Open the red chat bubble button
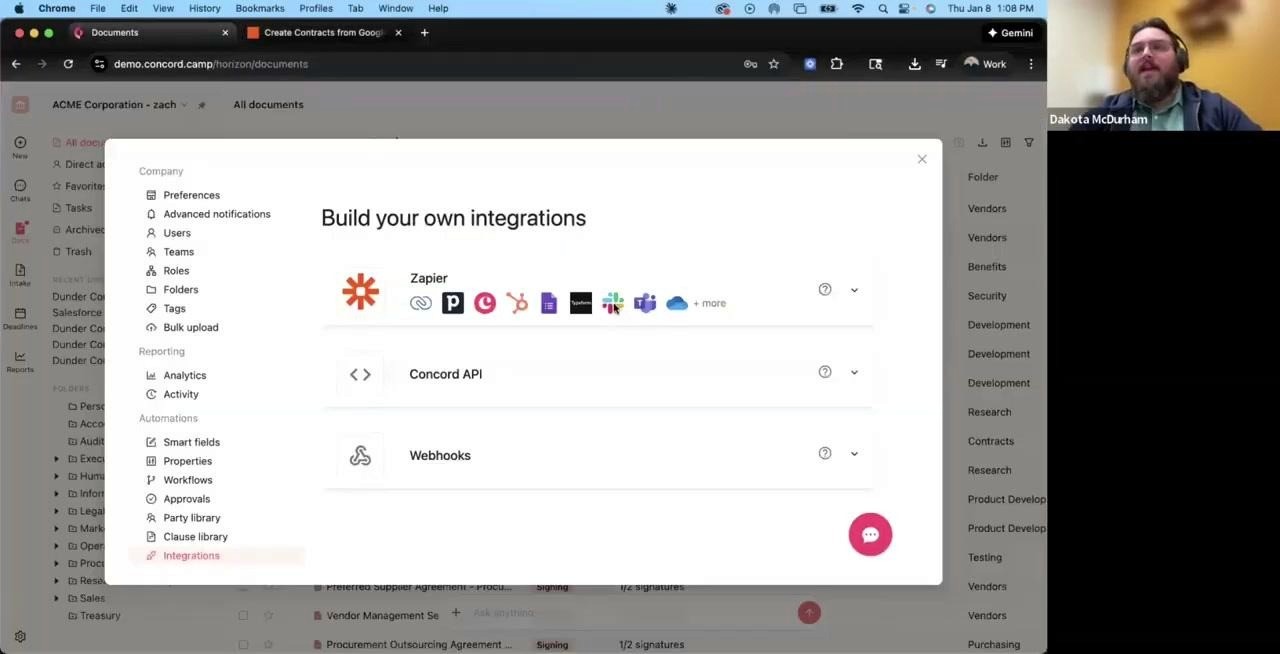This screenshot has height=654, width=1280. tap(870, 534)
